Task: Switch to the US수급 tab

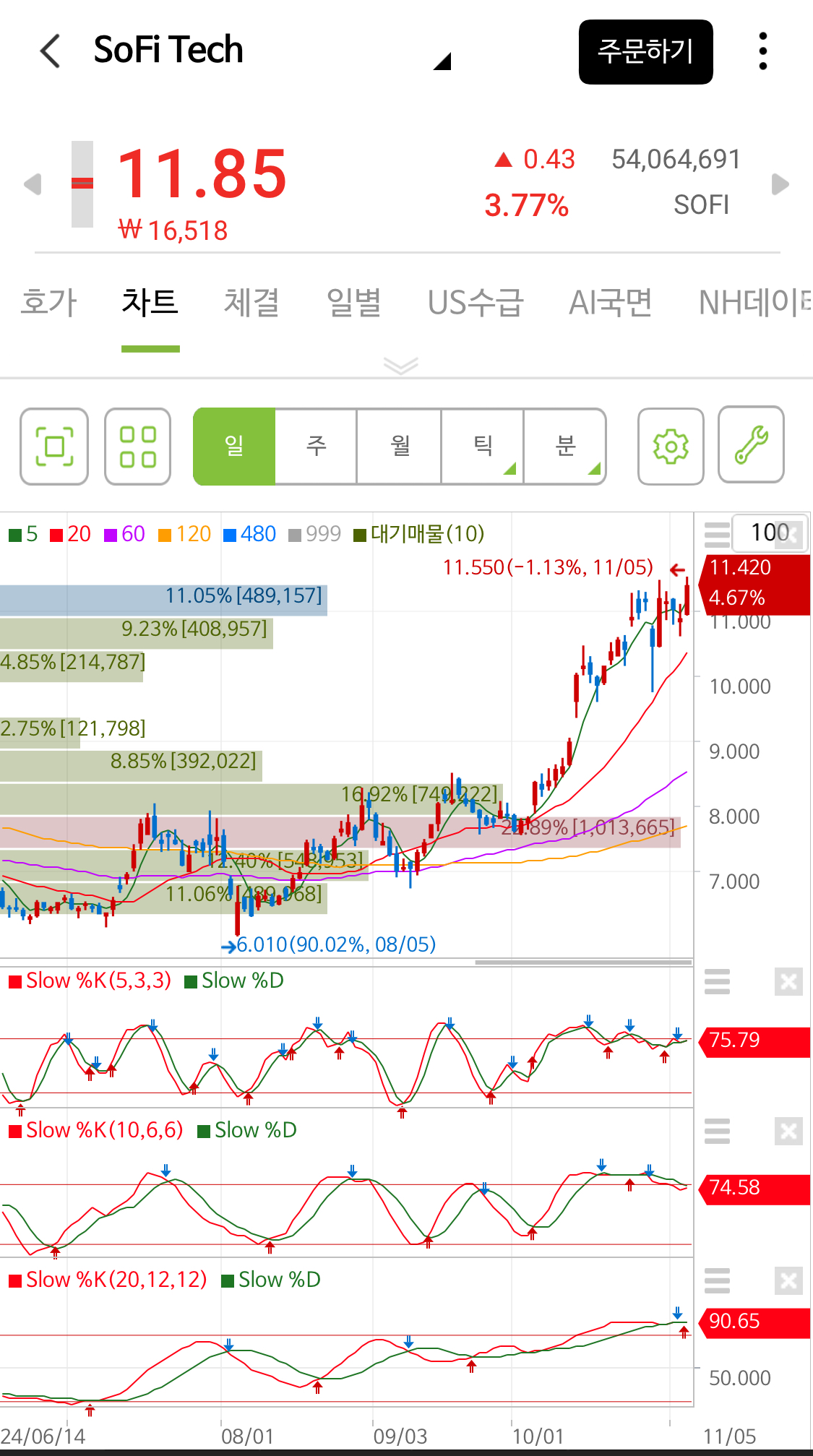Action: click(x=475, y=302)
